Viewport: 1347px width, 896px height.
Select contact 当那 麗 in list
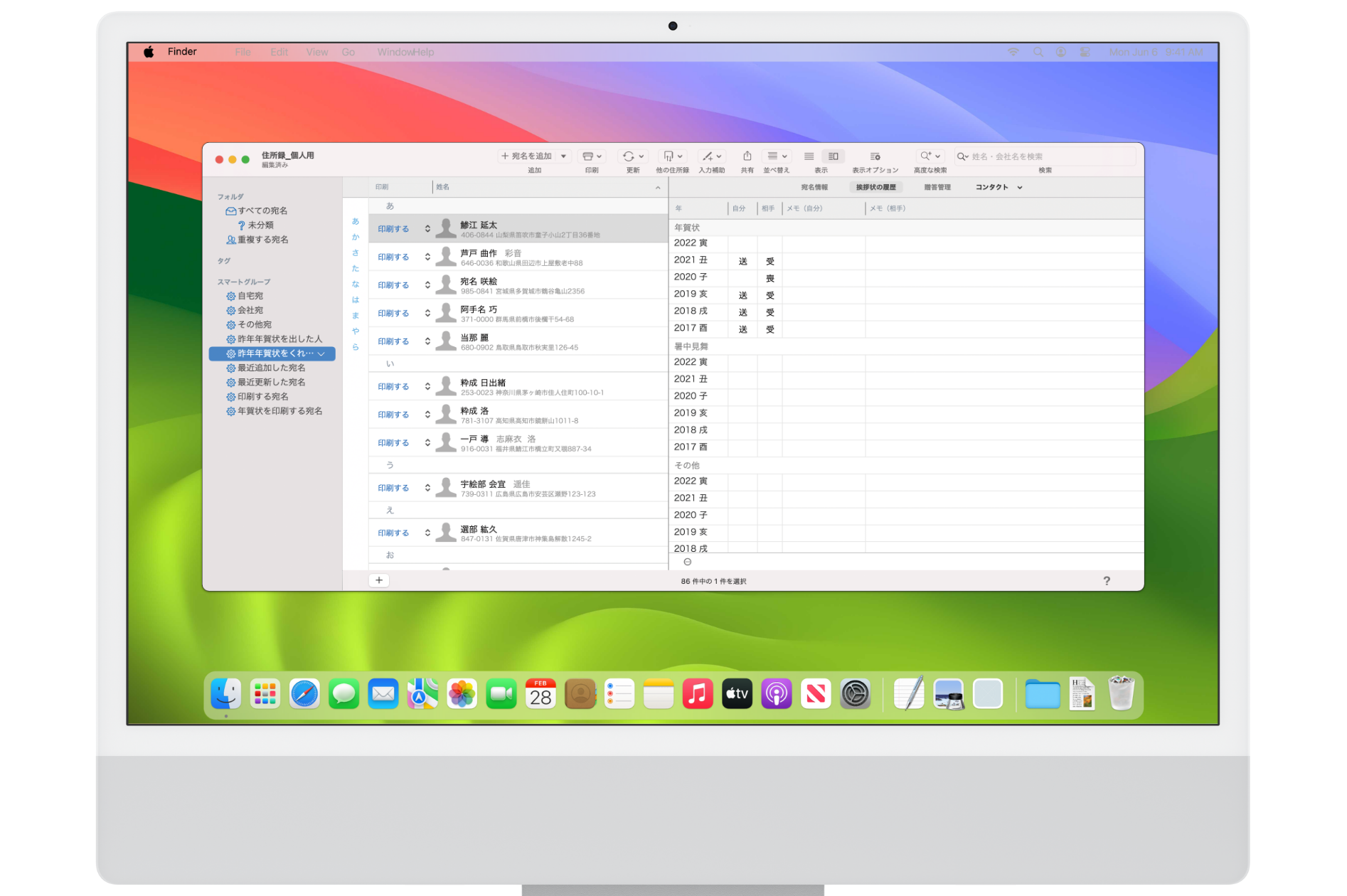518,341
